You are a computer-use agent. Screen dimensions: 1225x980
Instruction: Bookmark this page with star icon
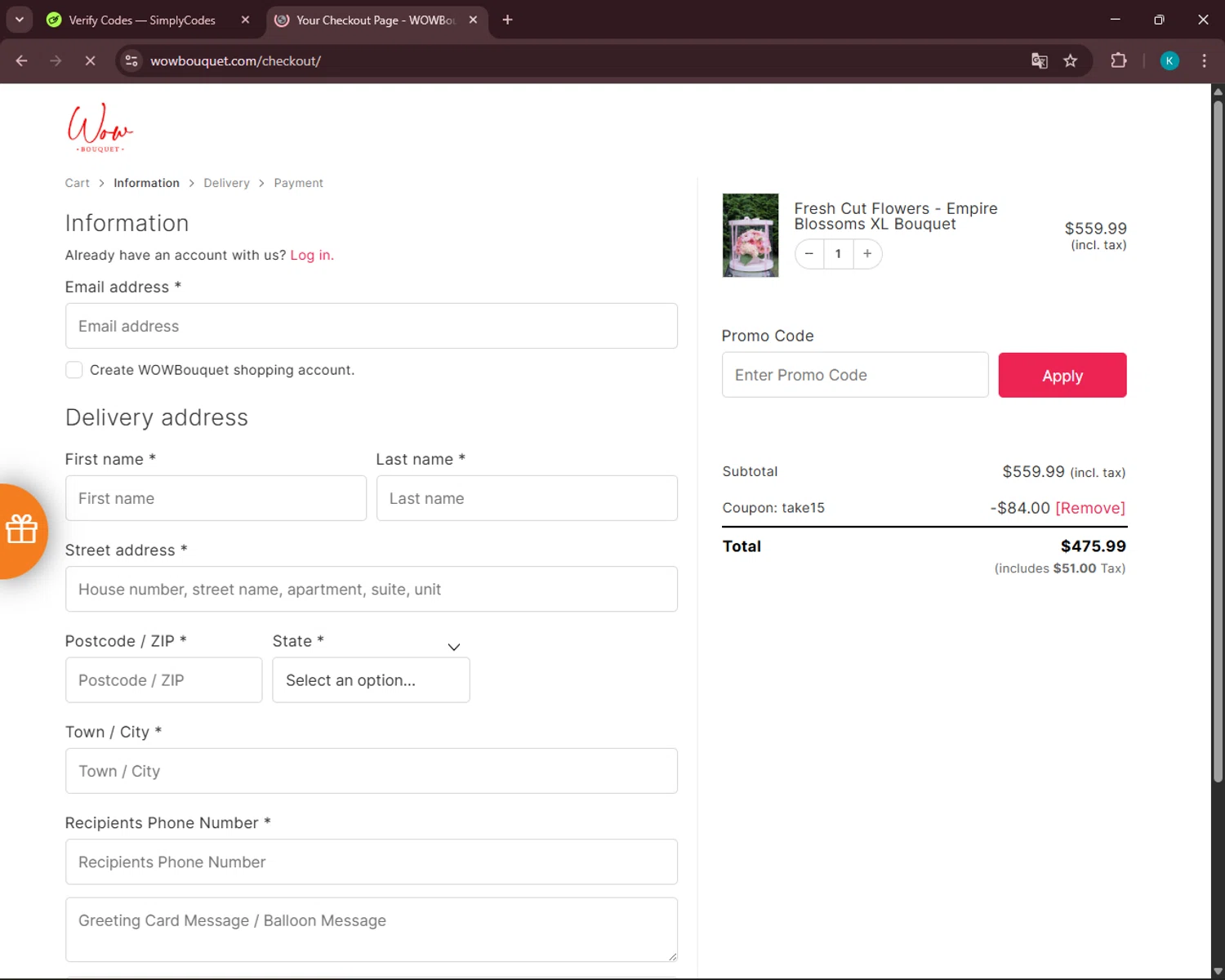1070,60
